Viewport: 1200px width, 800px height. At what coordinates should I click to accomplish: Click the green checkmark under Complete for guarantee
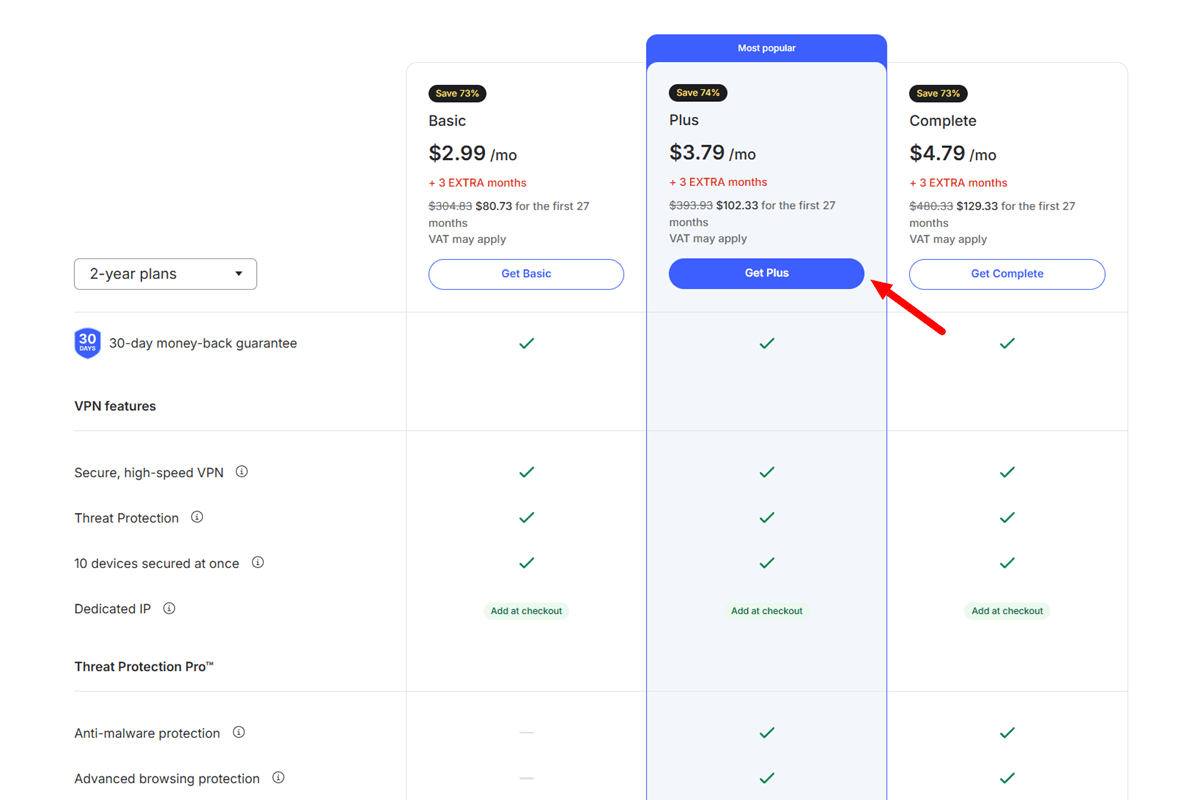(1007, 342)
